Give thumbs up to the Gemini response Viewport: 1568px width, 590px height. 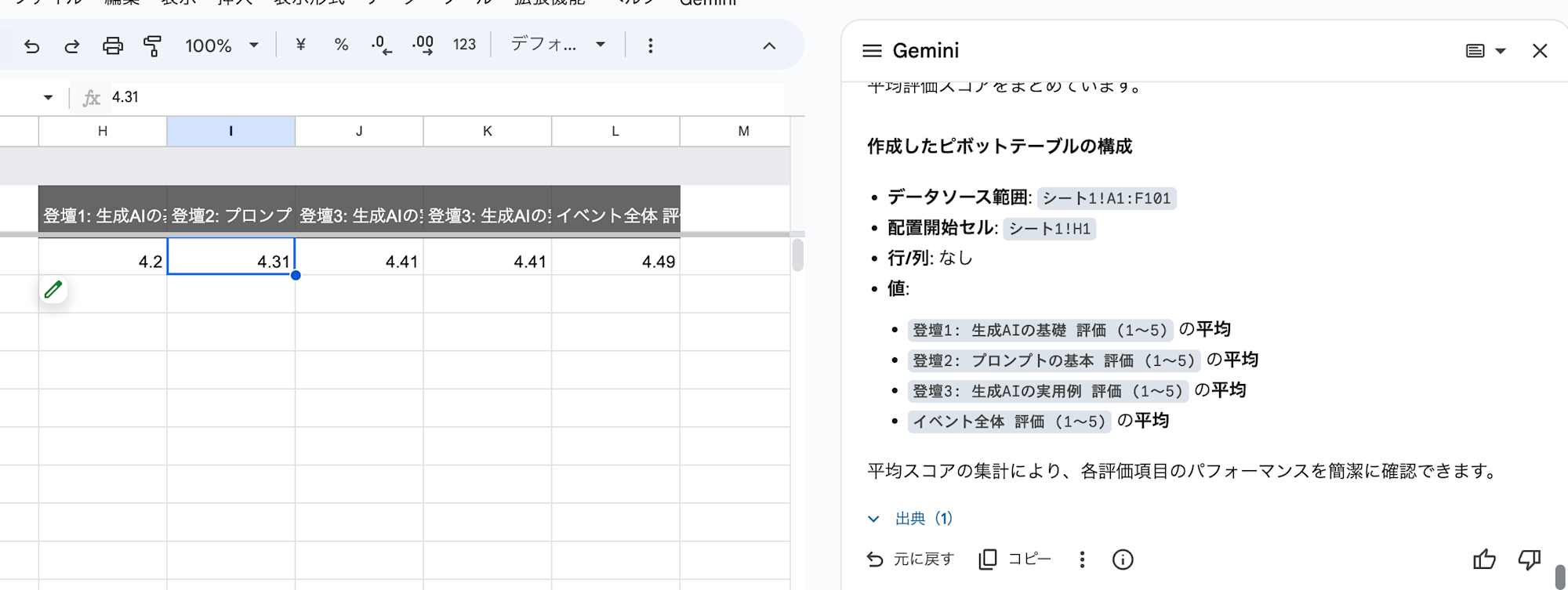point(1484,559)
